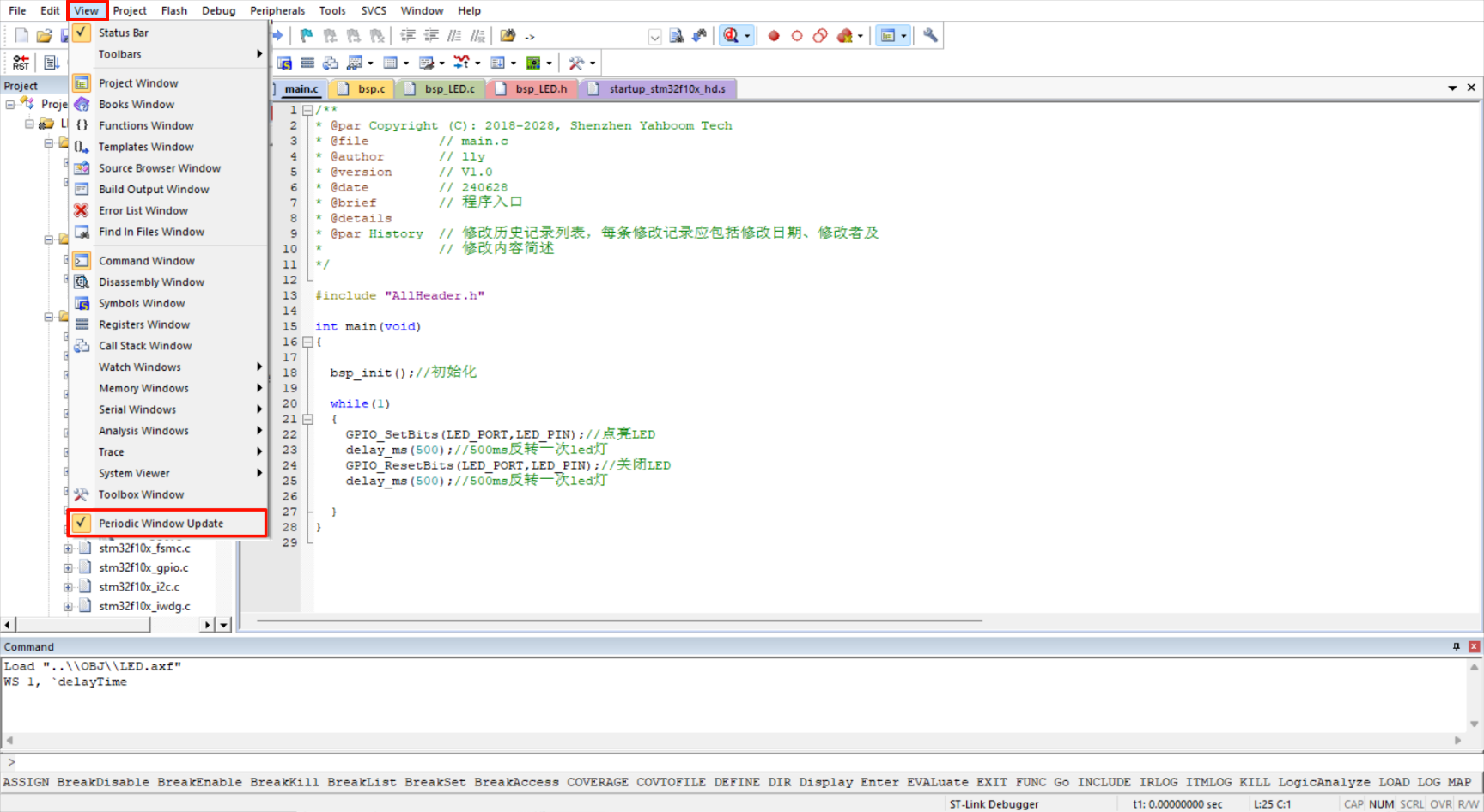
Task: Open the debug session dropdown arrow
Action: tap(747, 36)
